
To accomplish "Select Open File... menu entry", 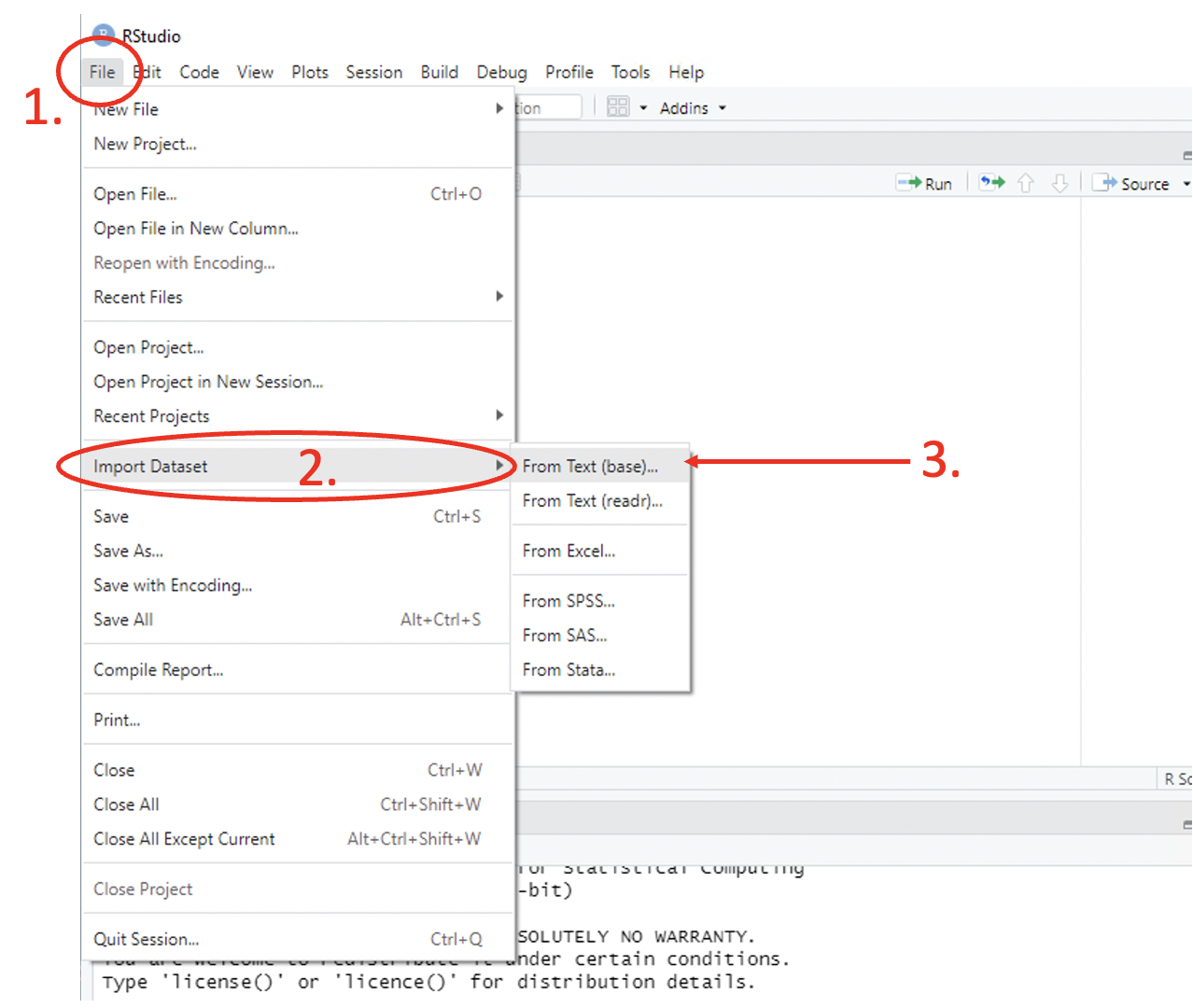I will point(299,194).
